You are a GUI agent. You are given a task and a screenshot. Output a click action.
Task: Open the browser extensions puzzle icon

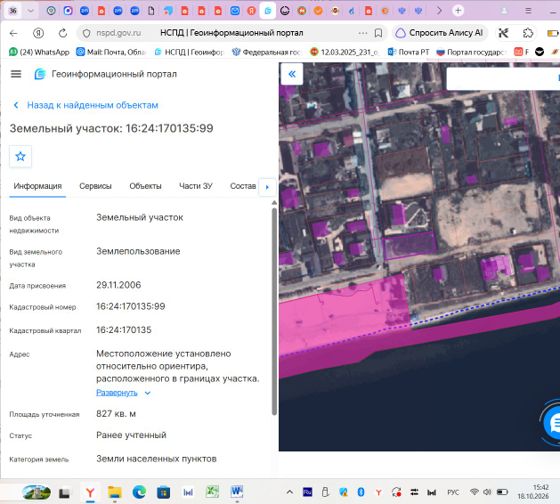pyautogui.click(x=528, y=33)
